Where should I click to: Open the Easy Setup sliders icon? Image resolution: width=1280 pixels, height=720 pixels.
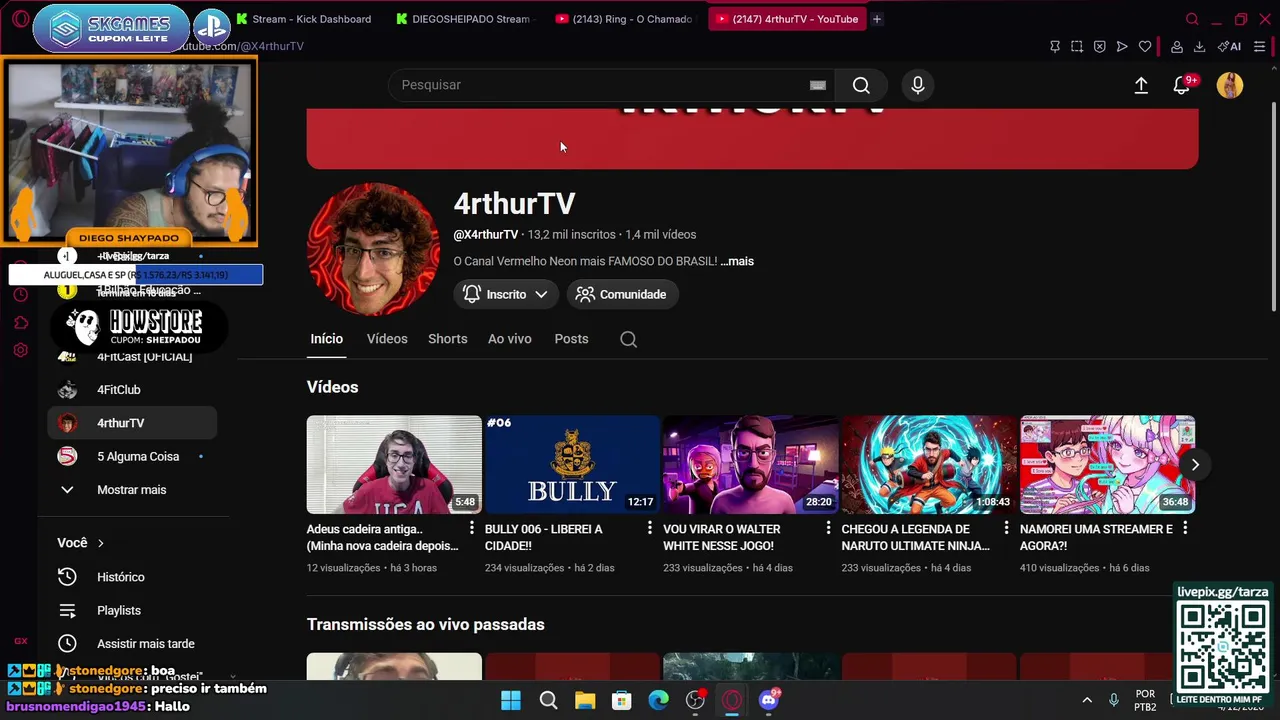pos(1260,46)
